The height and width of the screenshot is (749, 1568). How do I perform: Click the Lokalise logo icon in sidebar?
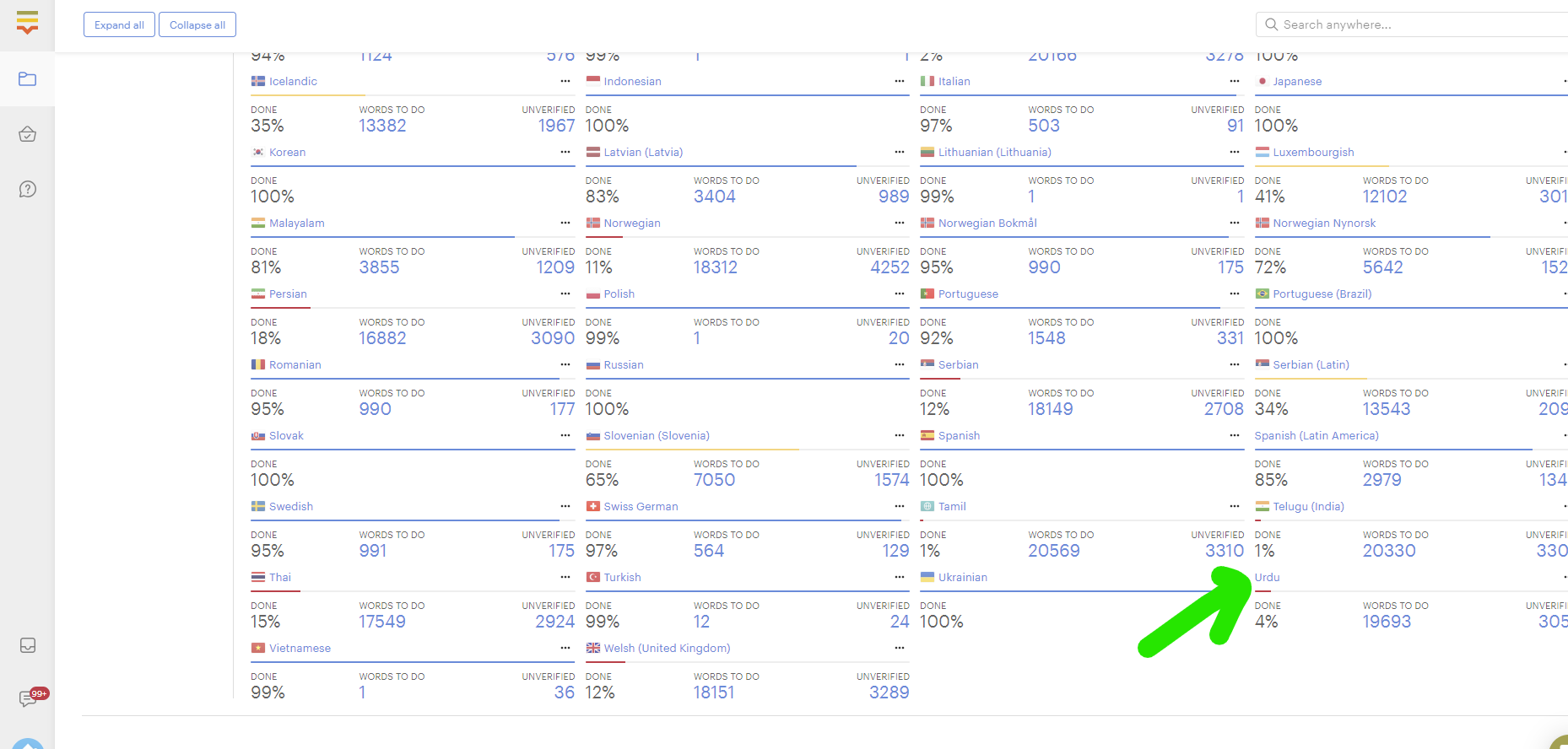pos(27,23)
